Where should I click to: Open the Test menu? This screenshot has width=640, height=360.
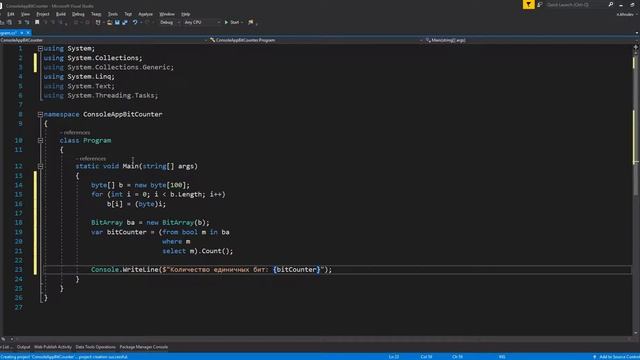tap(128, 14)
